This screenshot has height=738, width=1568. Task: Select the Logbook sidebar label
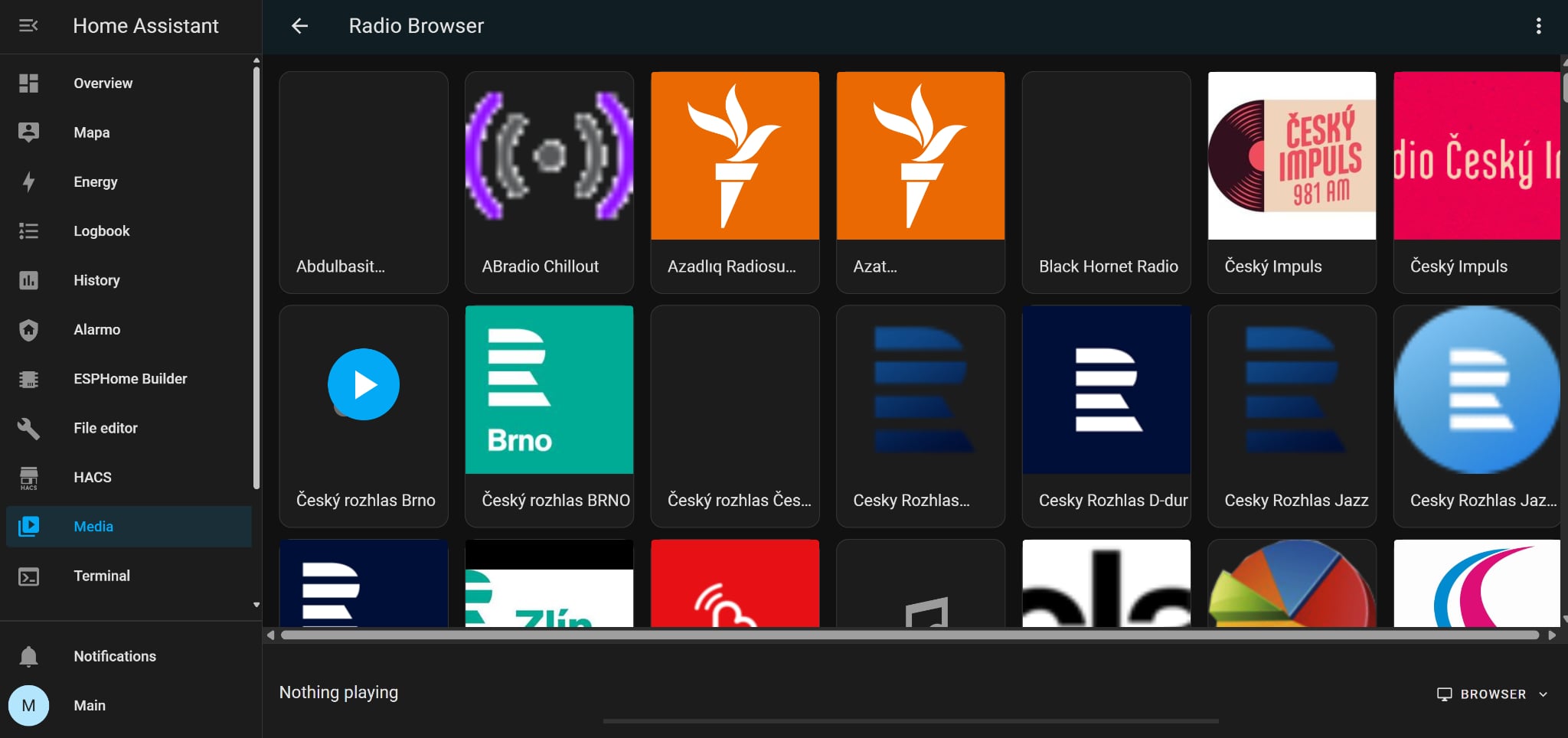pos(101,231)
